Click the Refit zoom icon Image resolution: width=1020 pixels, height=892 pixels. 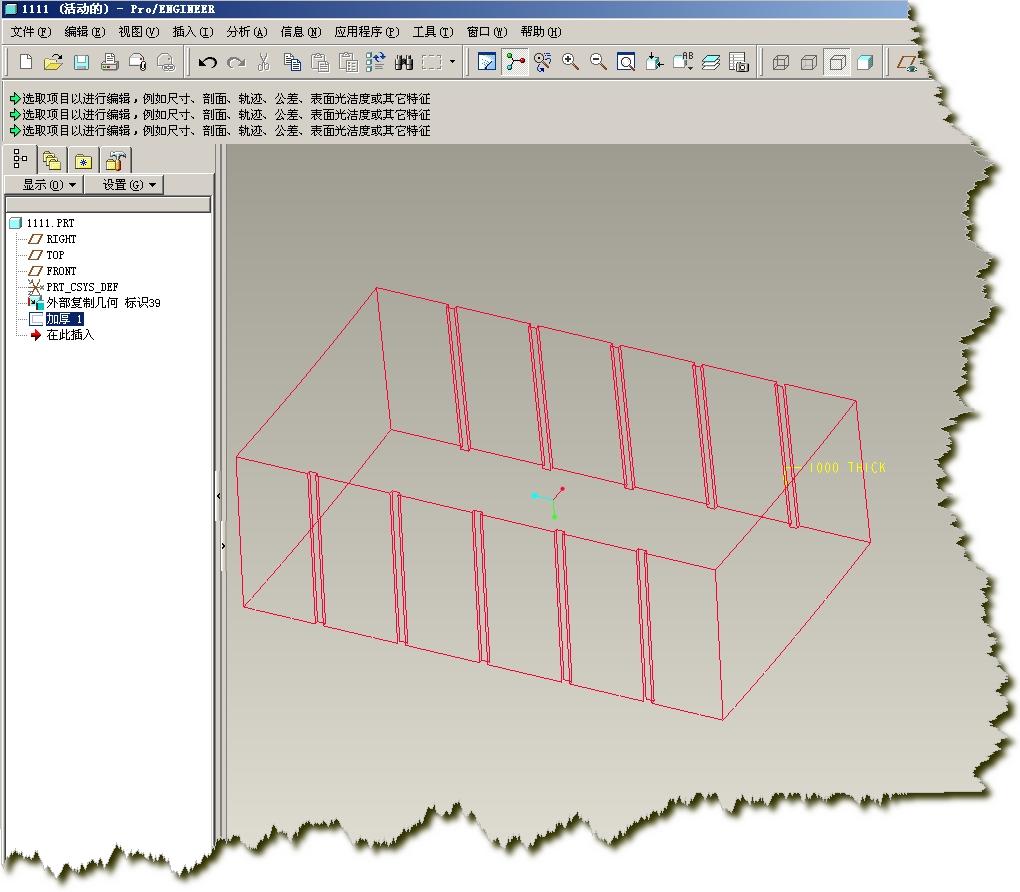[626, 62]
